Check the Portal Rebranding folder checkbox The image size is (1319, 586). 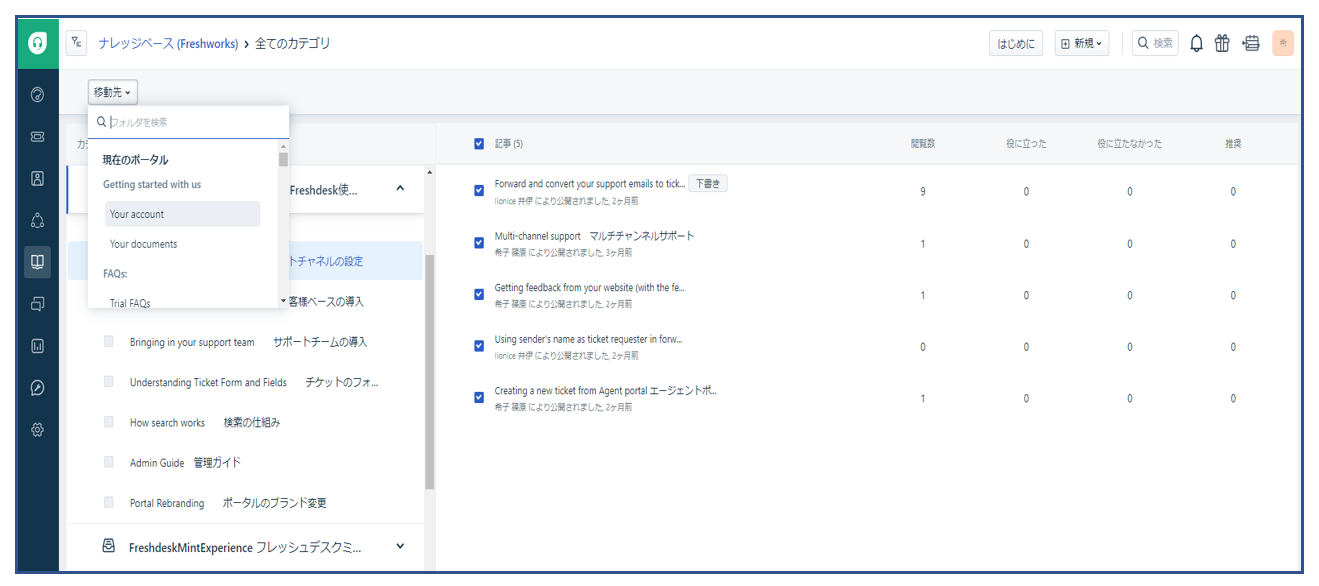pyautogui.click(x=109, y=503)
